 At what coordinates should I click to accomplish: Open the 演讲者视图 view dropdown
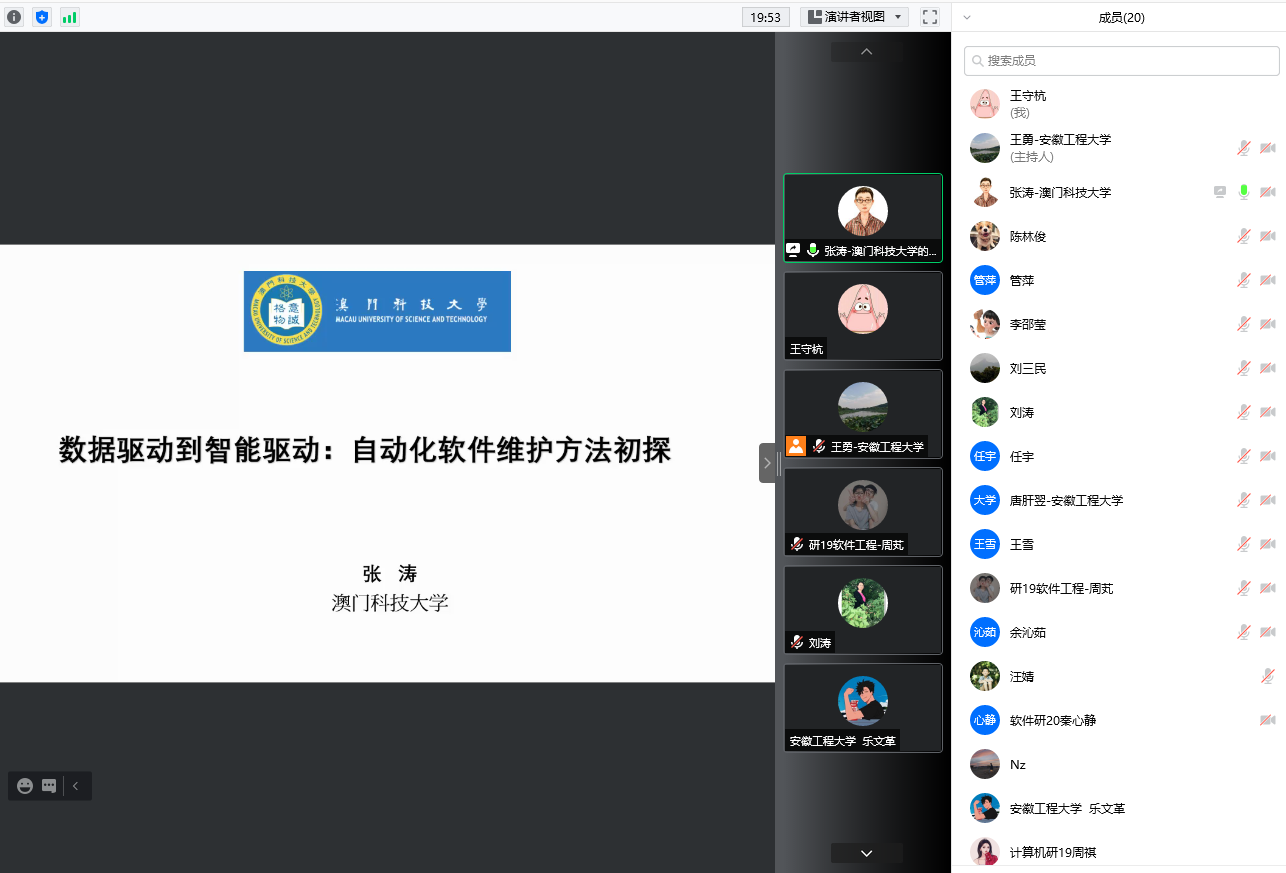coord(854,17)
